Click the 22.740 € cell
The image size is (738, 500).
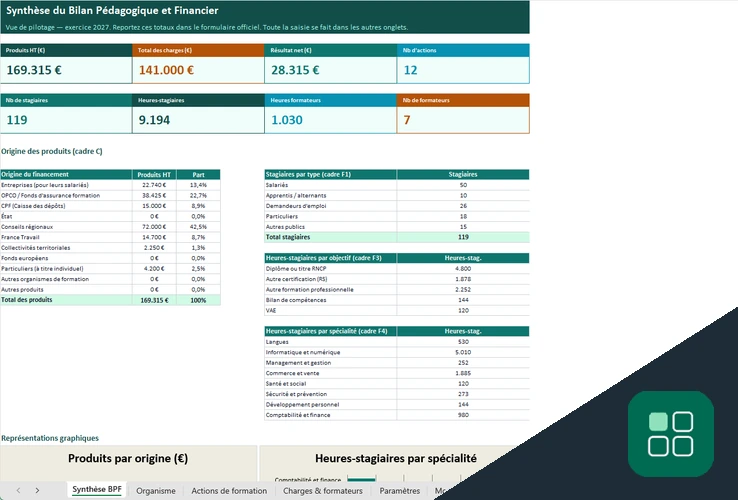pos(154,185)
